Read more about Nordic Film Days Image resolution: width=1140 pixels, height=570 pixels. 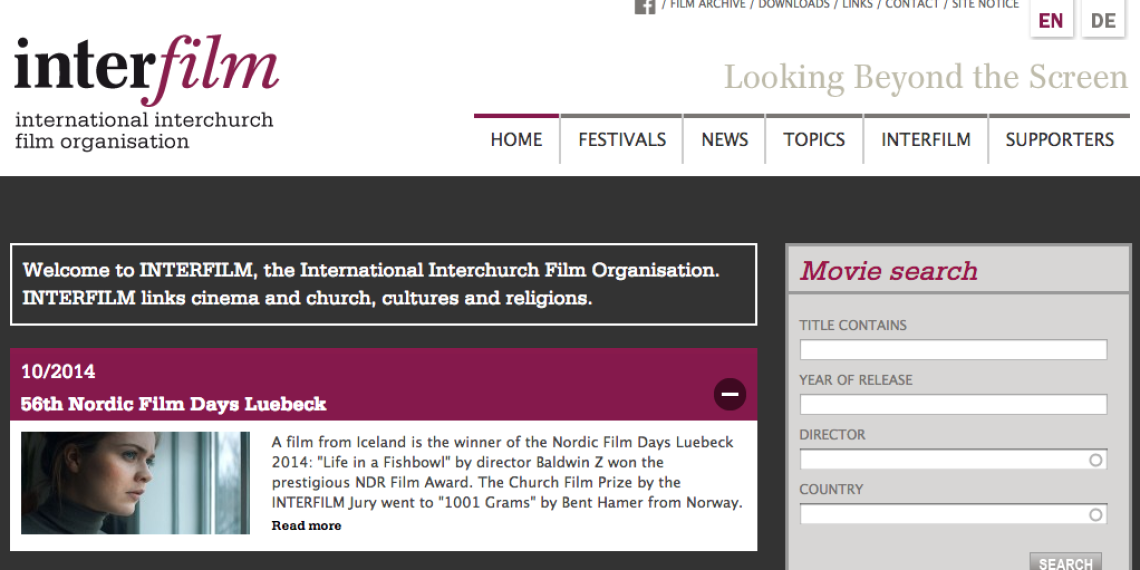306,526
